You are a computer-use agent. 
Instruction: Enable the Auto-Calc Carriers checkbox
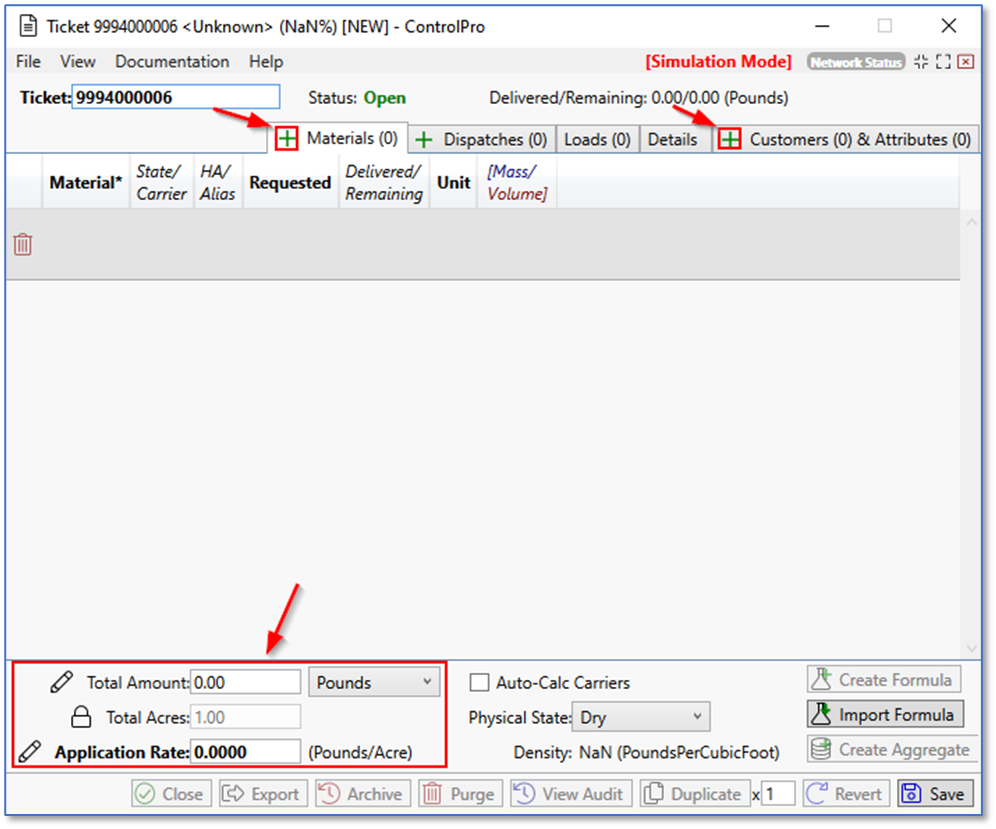tap(478, 682)
